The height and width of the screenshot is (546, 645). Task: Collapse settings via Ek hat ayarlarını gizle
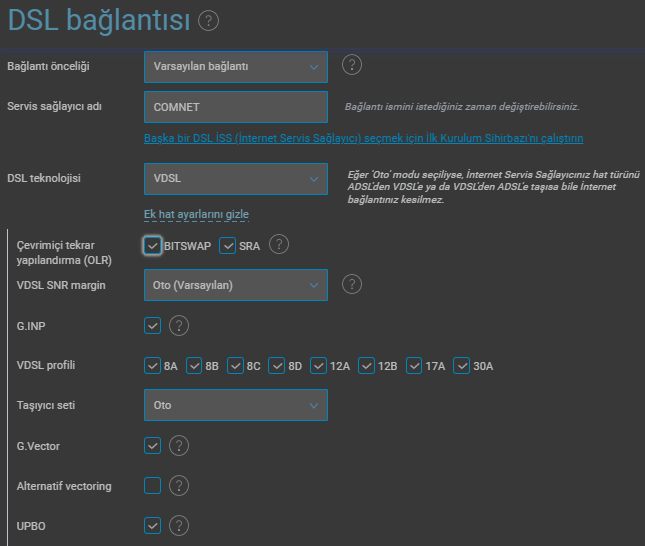click(196, 214)
